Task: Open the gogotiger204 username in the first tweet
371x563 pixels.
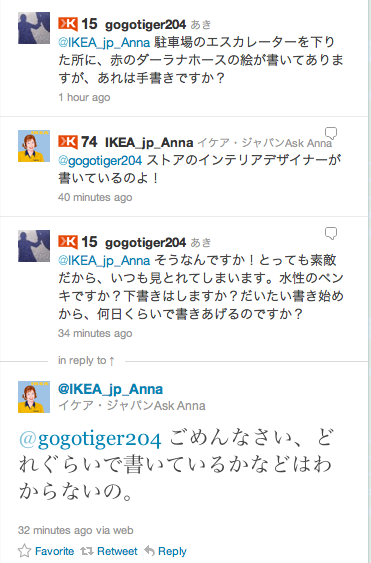Action: (145, 25)
